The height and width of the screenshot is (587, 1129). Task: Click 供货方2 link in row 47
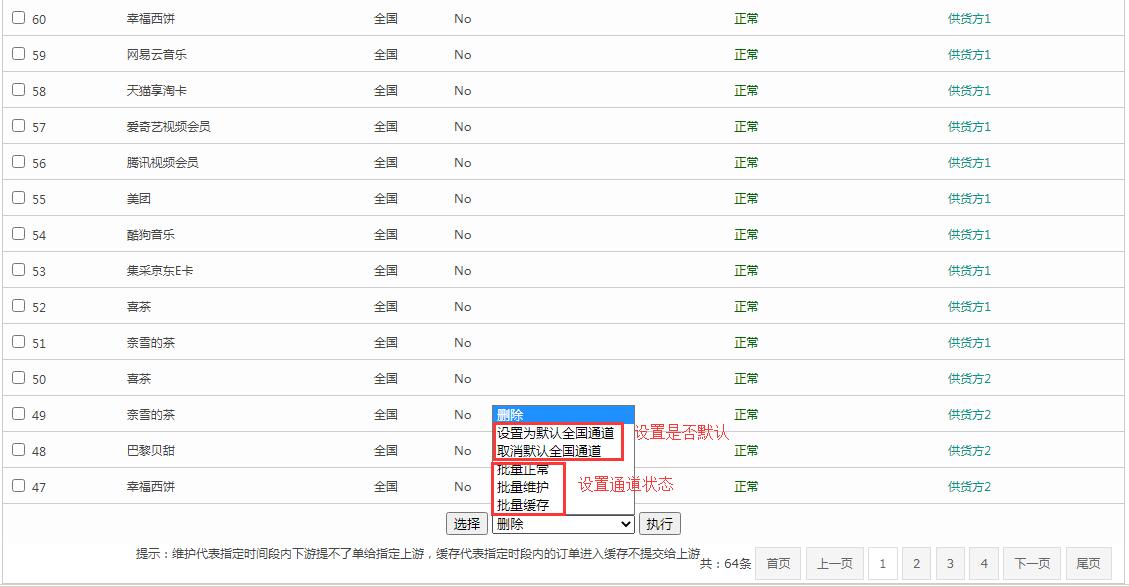[x=969, y=487]
